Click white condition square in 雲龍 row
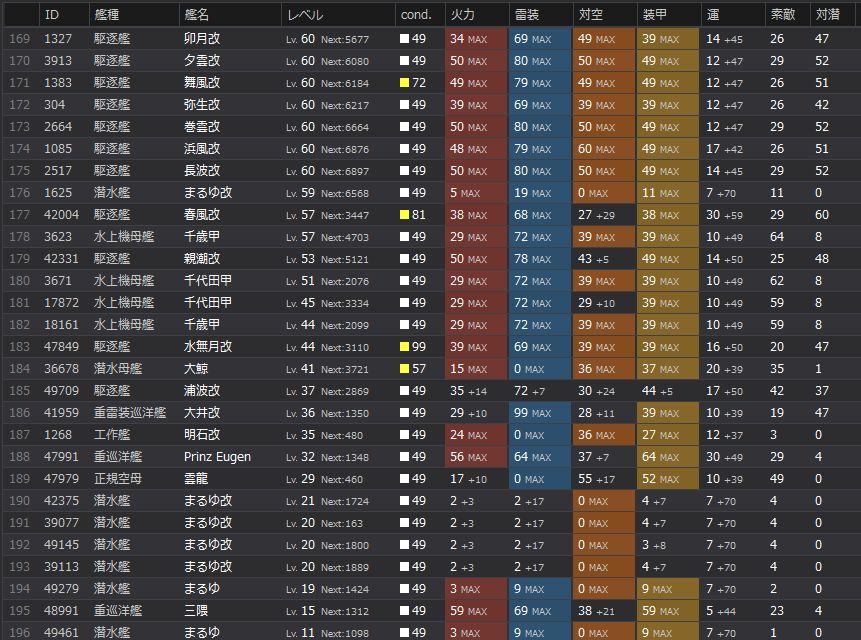 pyautogui.click(x=405, y=479)
